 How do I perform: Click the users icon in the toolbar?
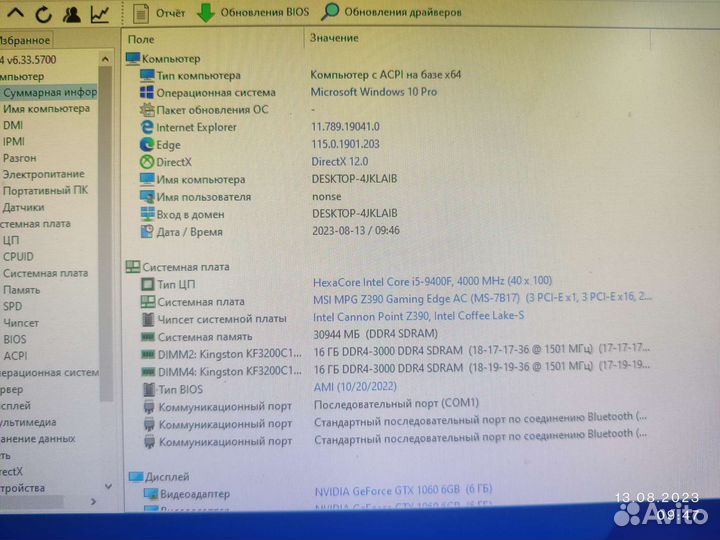(72, 14)
